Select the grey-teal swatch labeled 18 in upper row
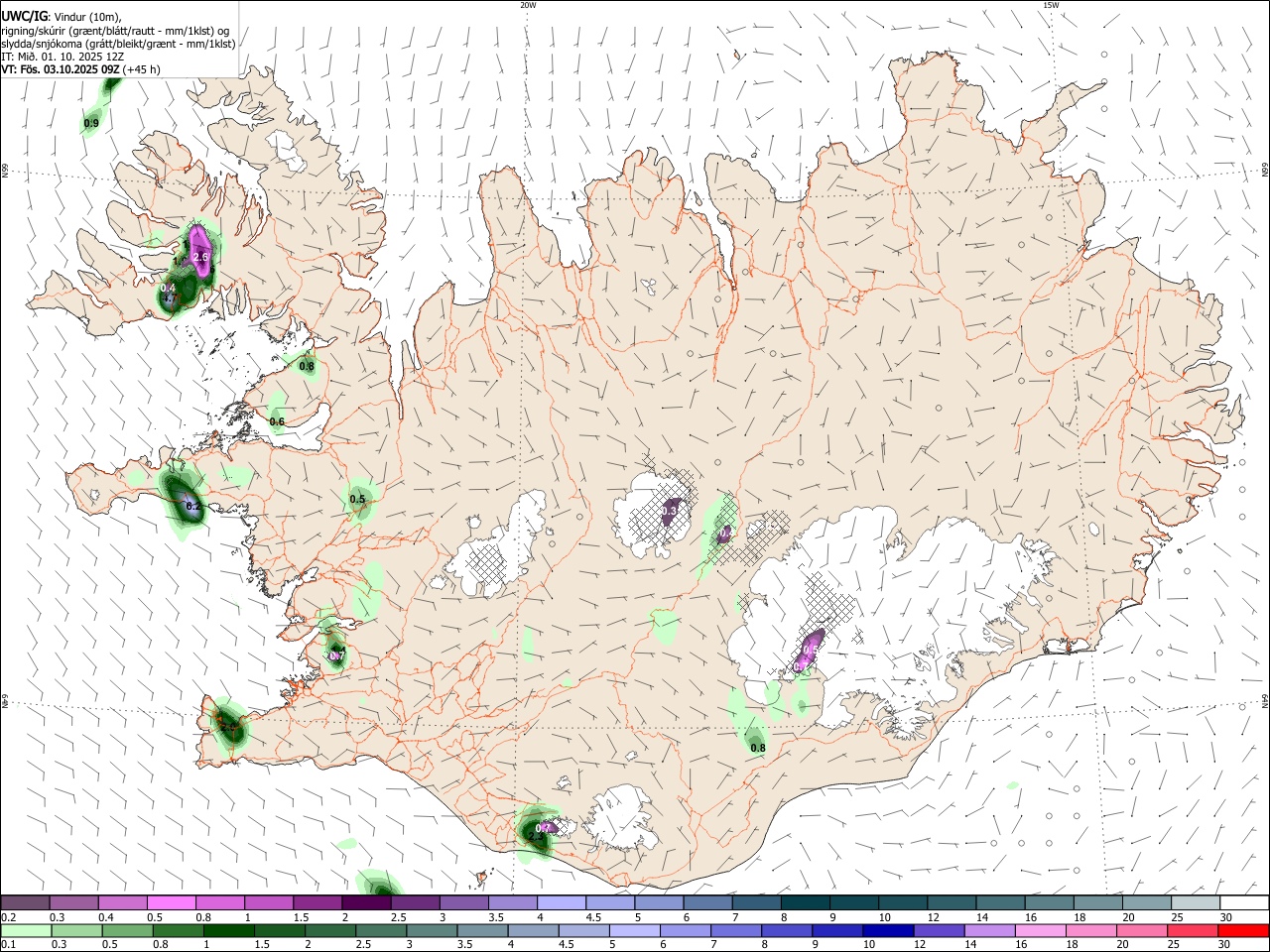Image resolution: width=1270 pixels, height=952 pixels. point(1098,903)
